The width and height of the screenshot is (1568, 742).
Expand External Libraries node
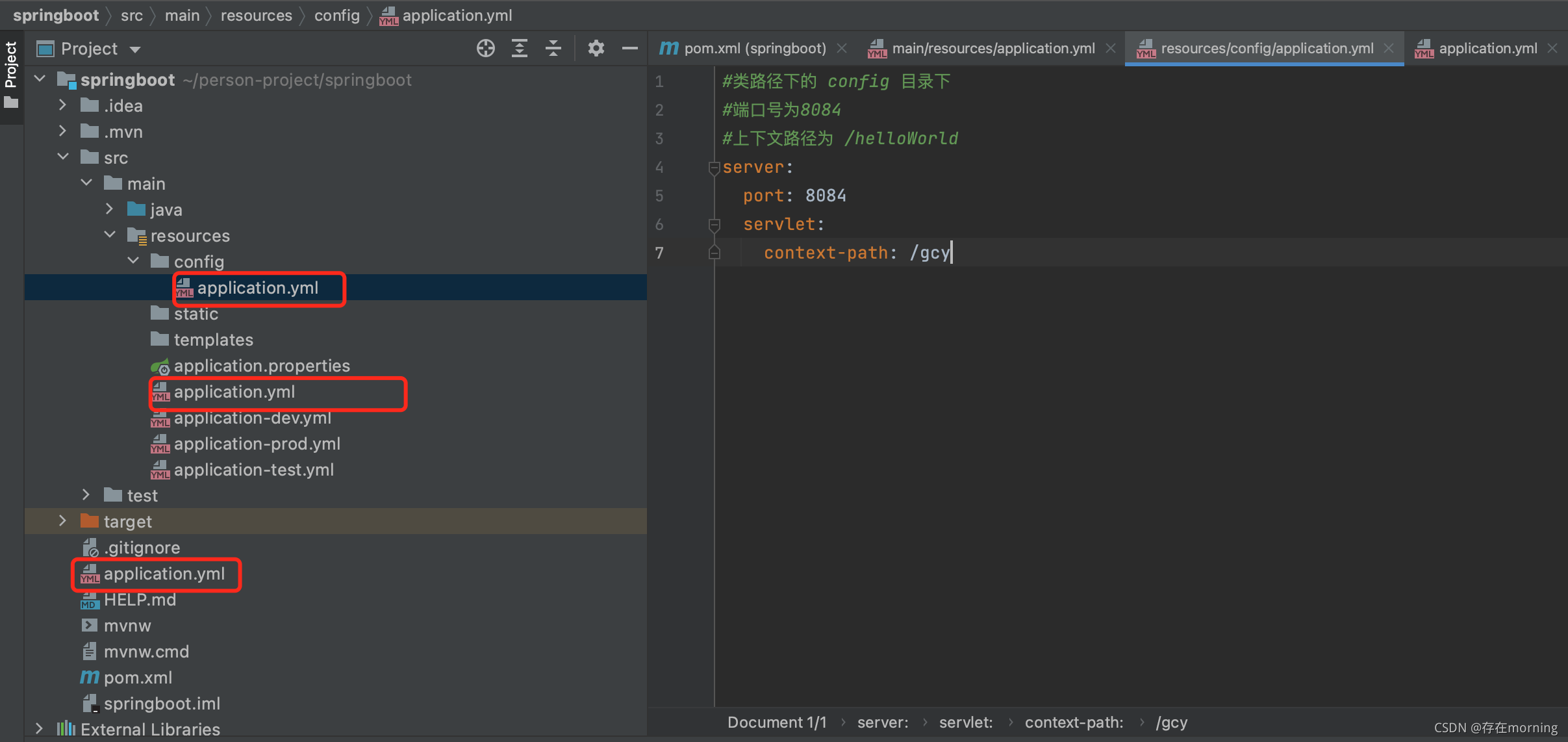(x=39, y=728)
